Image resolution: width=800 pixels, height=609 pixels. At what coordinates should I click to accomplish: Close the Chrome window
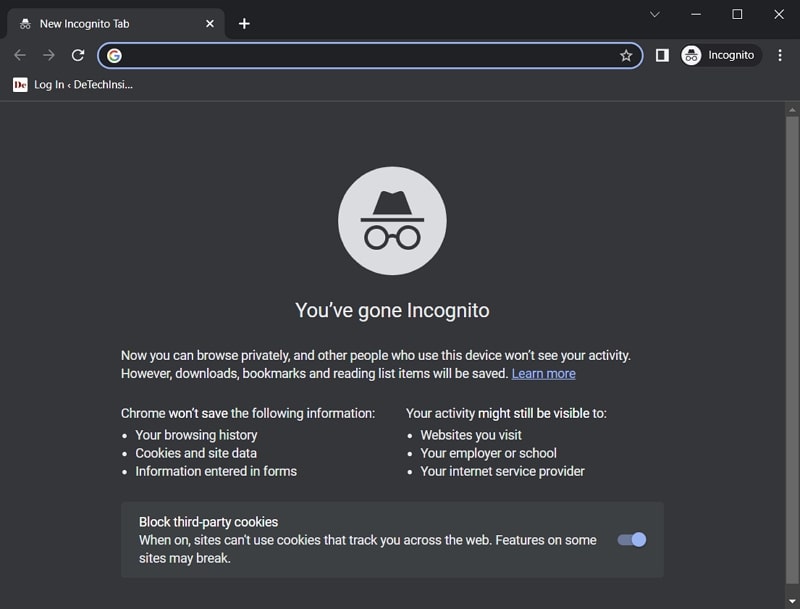coord(779,14)
